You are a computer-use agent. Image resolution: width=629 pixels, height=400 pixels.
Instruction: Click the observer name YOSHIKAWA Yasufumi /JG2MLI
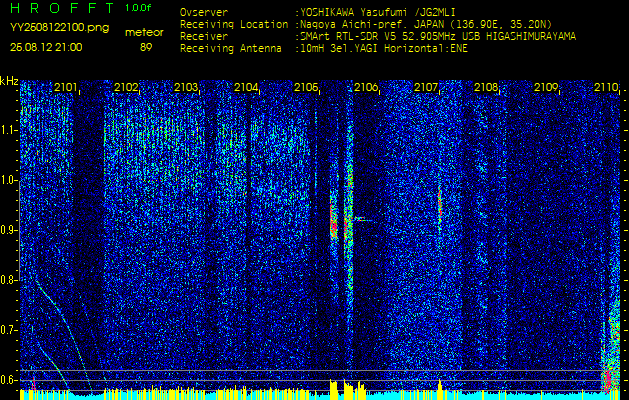pyautogui.click(x=377, y=12)
